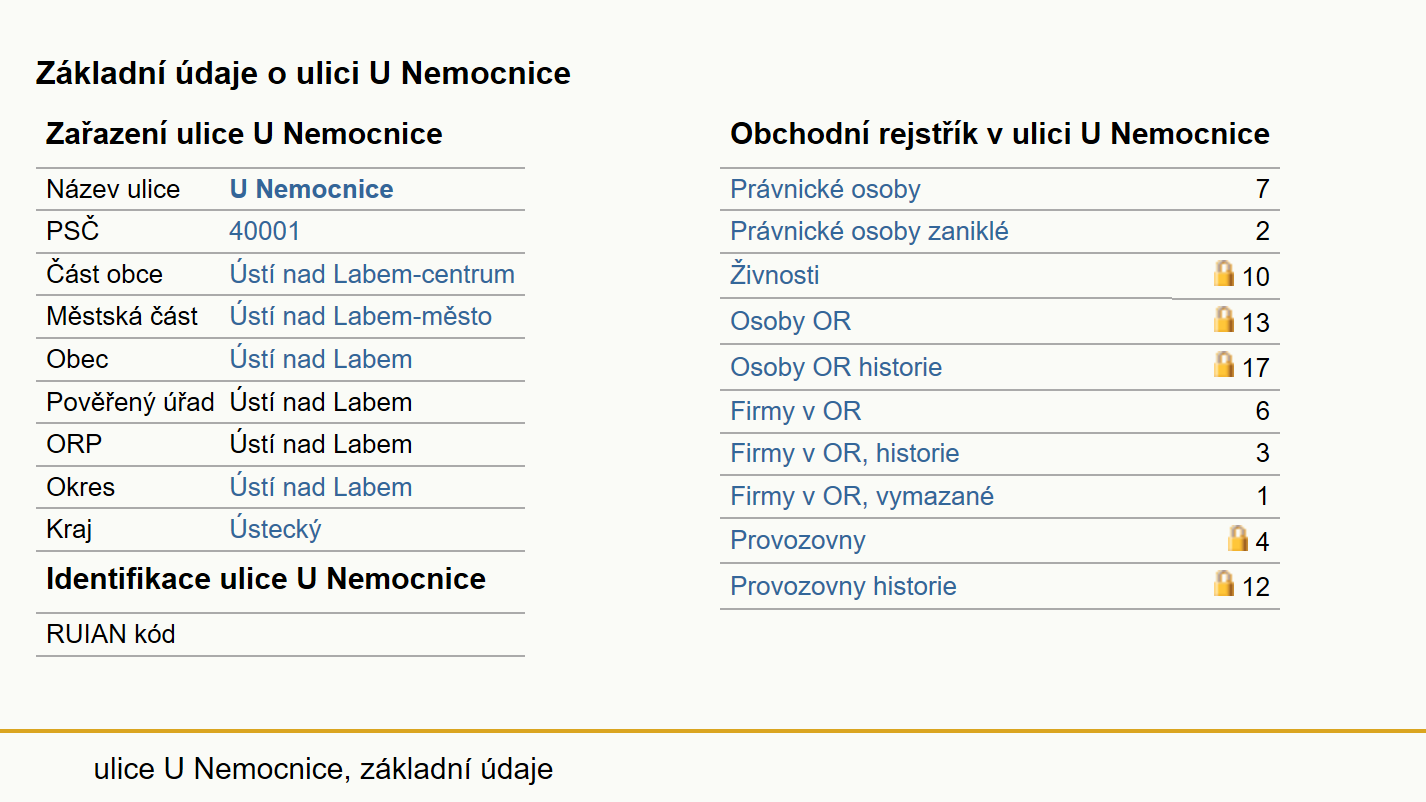View Osoby OR historie records

[836, 367]
